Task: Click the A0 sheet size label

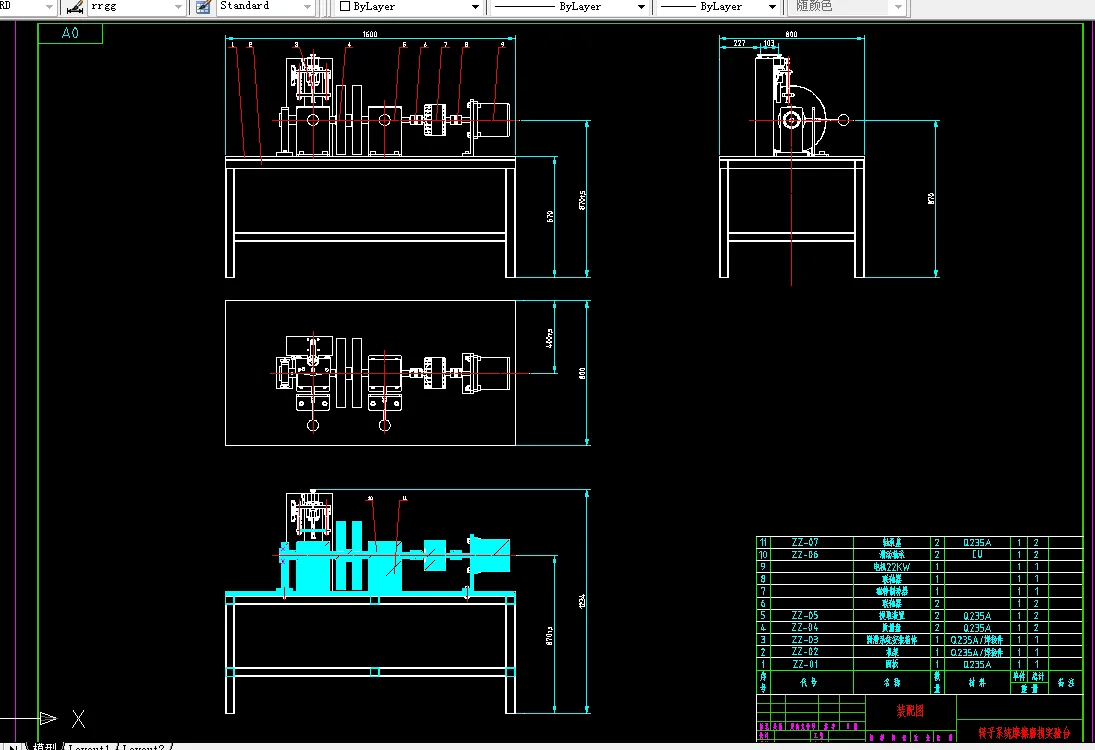Action: 71,33
